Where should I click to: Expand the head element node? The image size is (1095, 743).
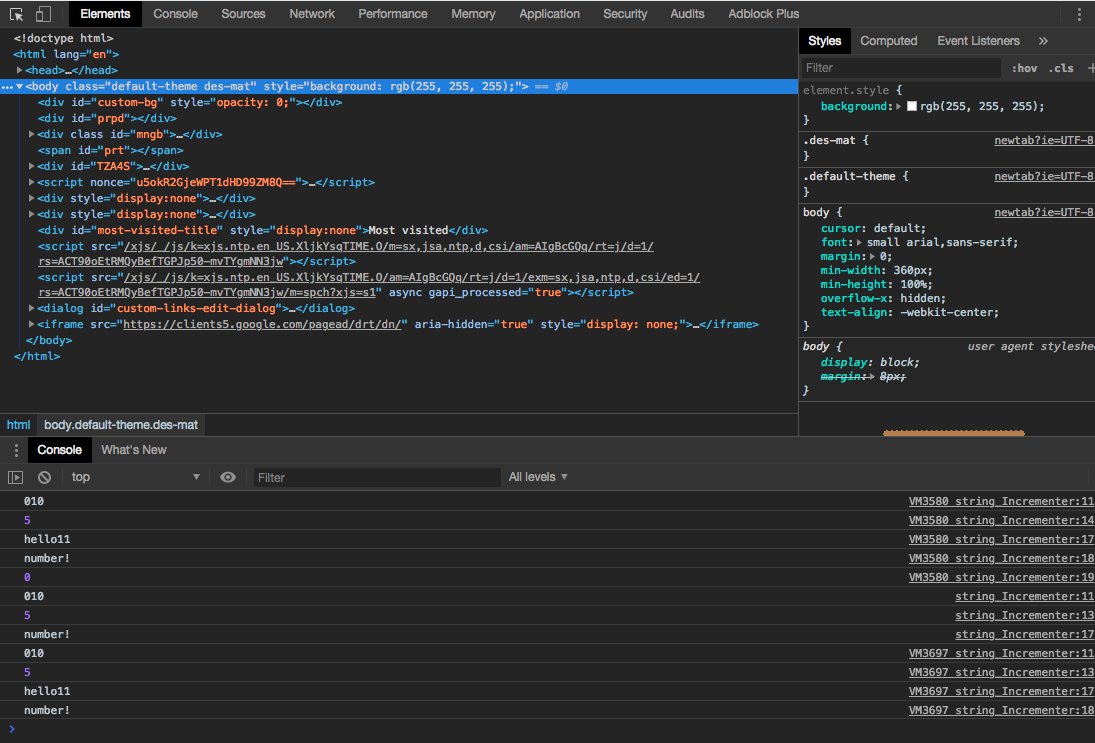click(x=20, y=71)
